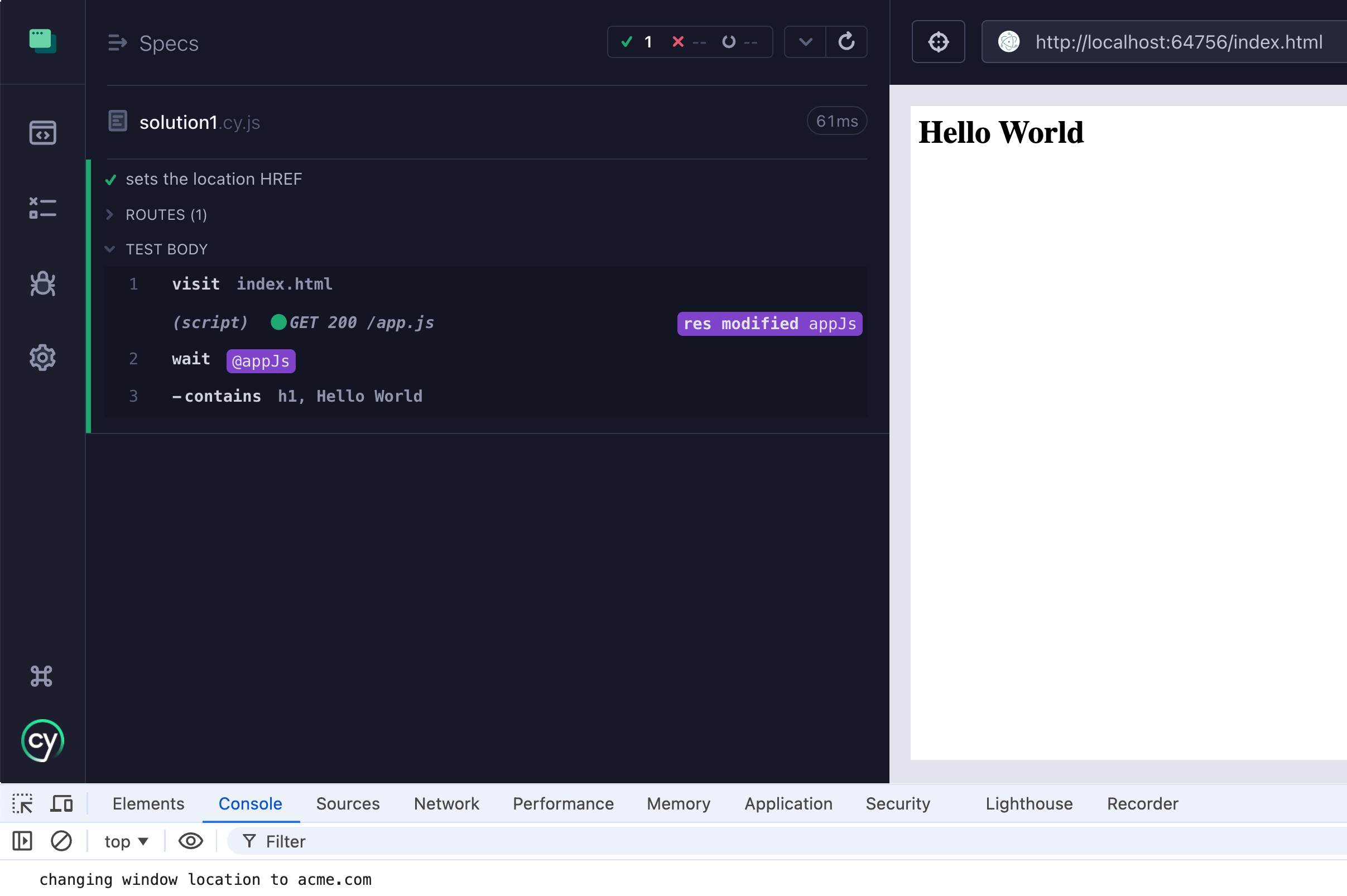Click the failed tests red X indicator
Screen dimensions: 1347x896
pyautogui.click(x=690, y=42)
